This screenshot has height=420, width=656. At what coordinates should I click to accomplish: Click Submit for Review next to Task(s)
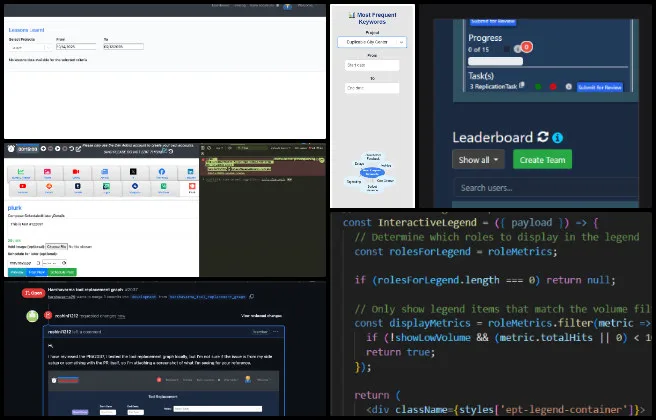tap(599, 87)
